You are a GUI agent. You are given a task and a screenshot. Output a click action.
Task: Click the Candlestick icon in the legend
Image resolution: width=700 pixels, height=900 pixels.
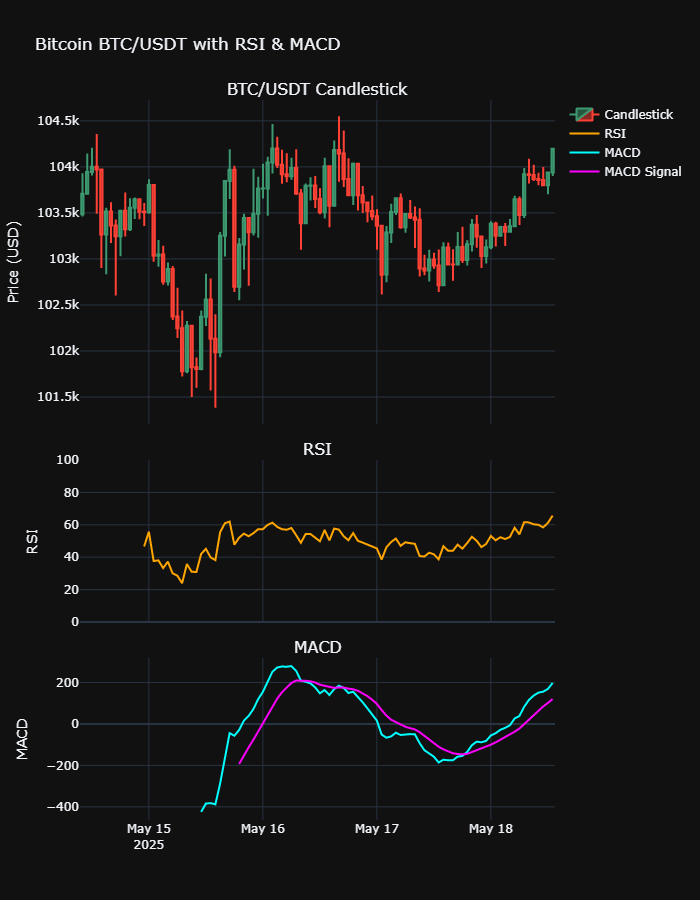(584, 115)
